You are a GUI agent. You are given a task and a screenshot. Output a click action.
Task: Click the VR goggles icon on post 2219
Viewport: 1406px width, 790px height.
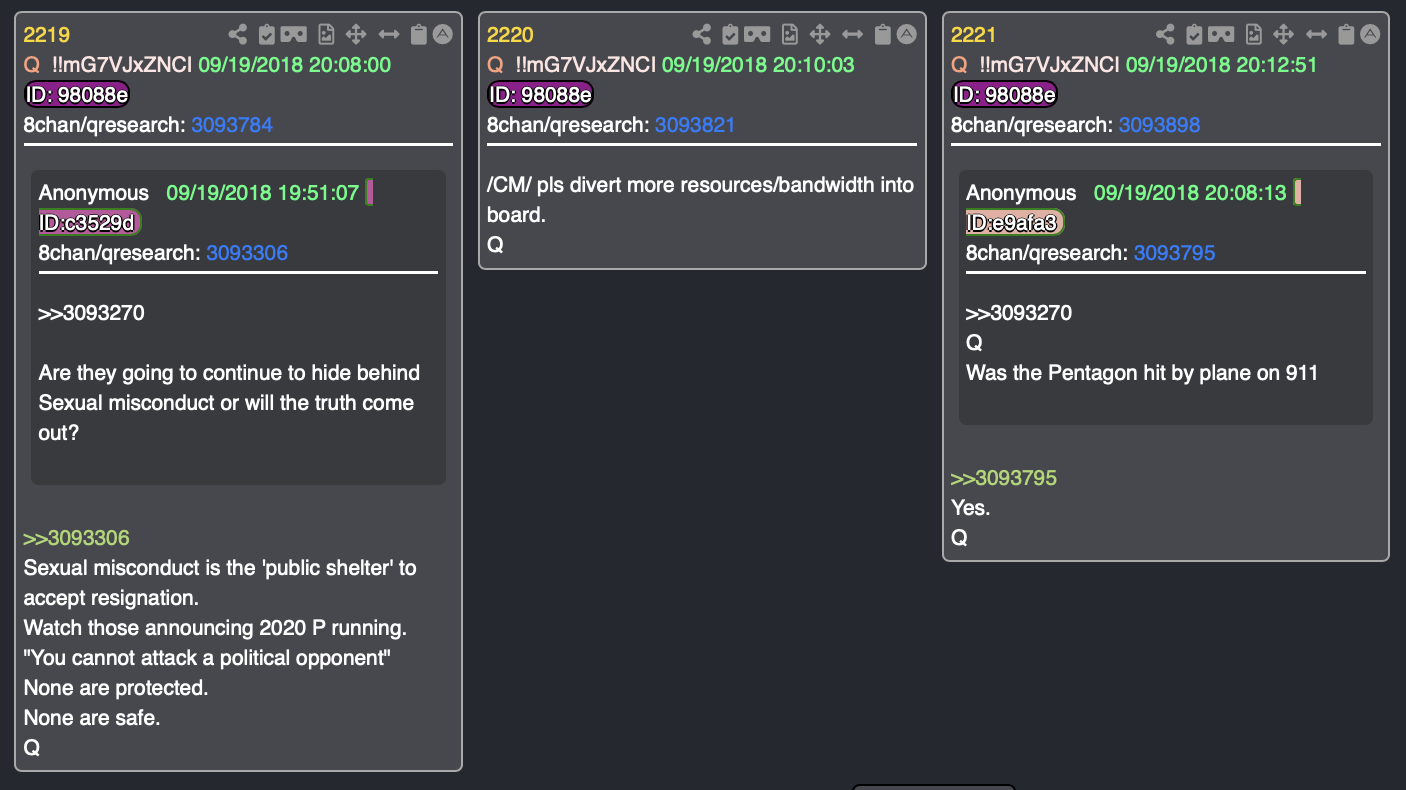point(293,35)
